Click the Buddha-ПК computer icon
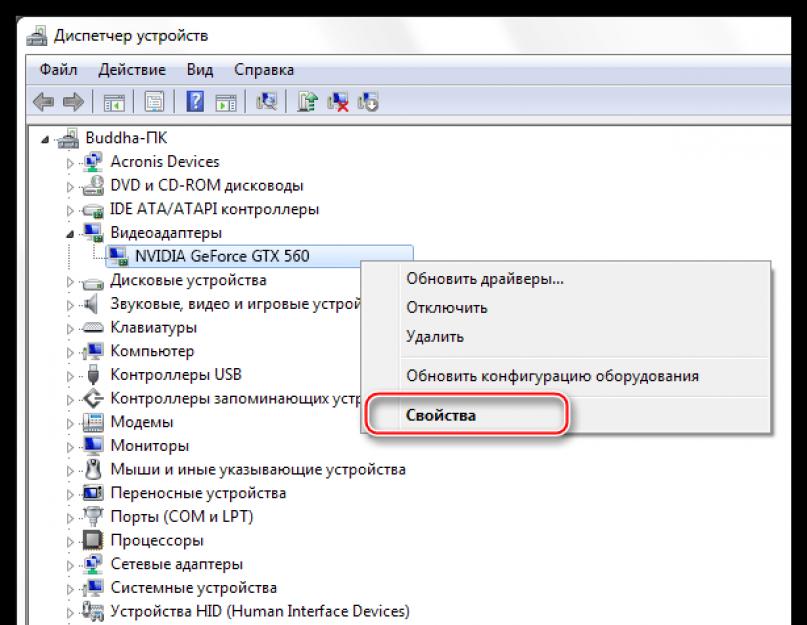 [x=68, y=138]
